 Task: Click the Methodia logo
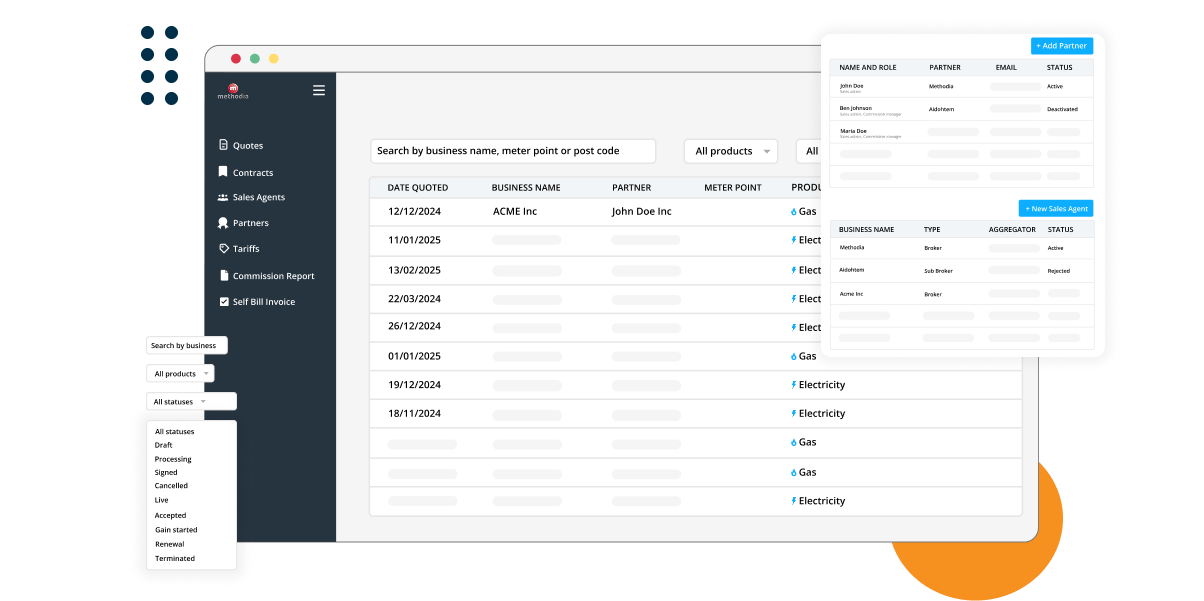tap(234, 90)
